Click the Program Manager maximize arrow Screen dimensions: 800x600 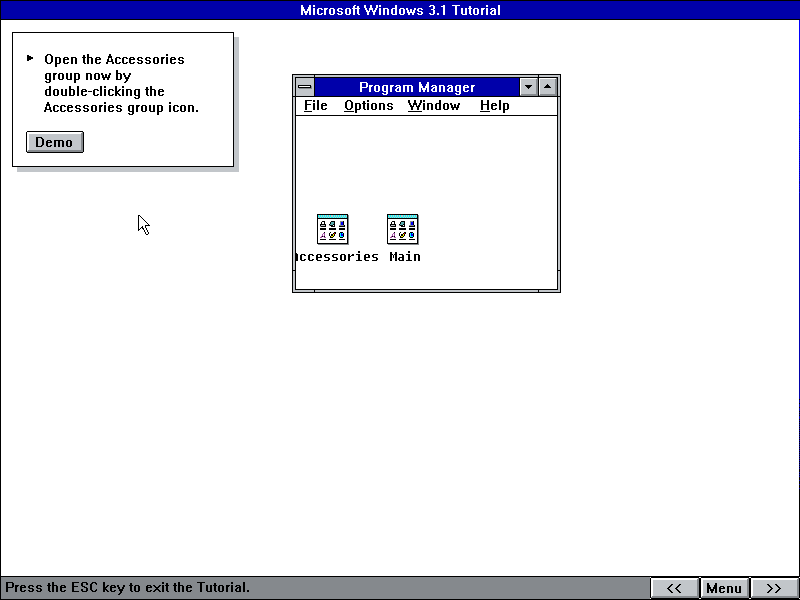tap(547, 87)
